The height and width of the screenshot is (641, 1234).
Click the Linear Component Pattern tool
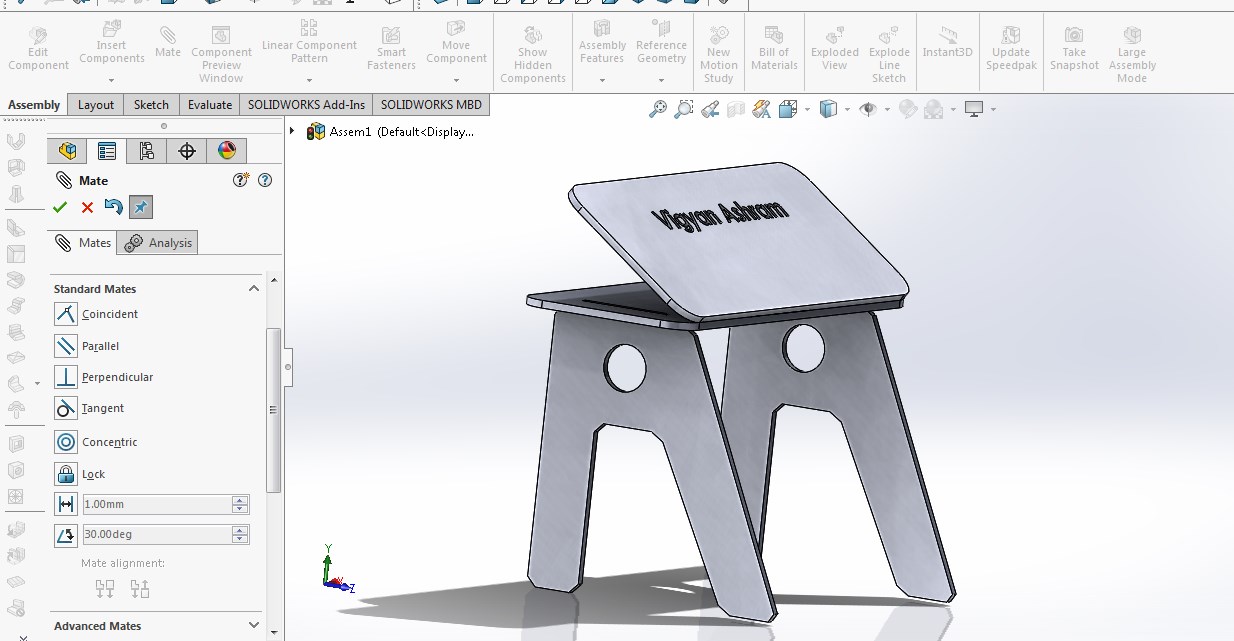click(x=309, y=42)
